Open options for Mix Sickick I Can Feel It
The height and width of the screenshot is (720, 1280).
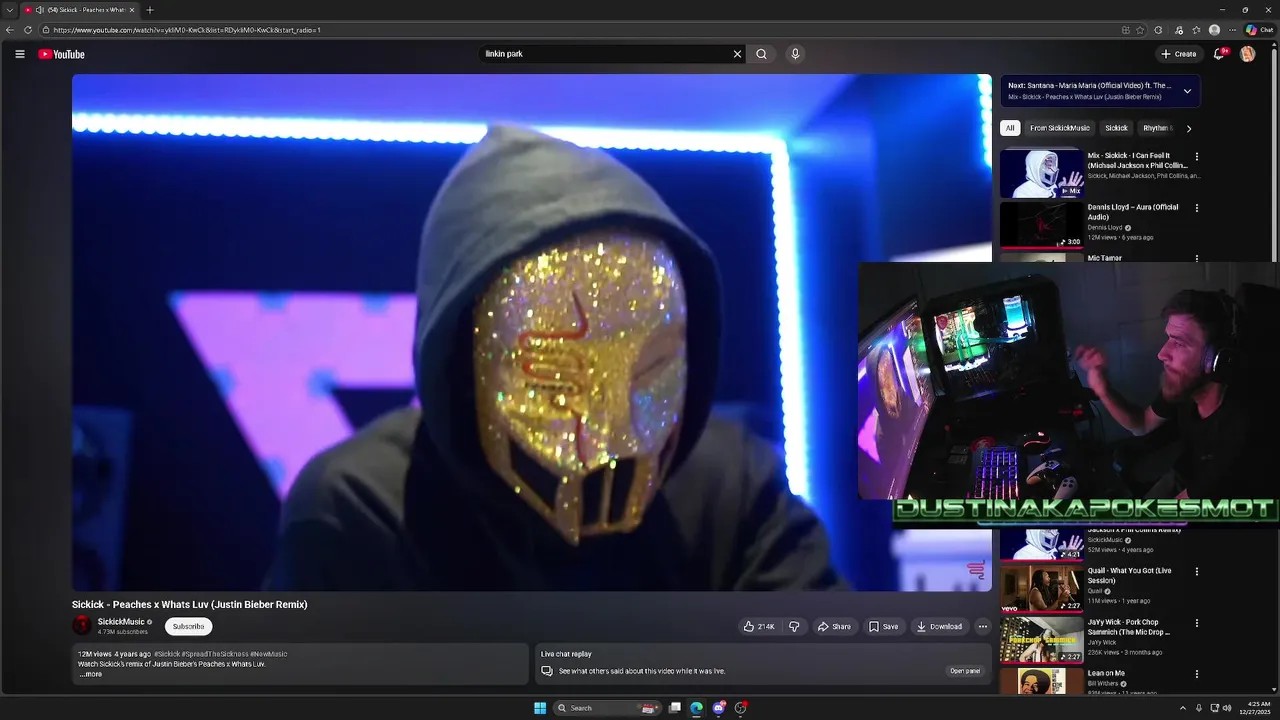point(1196,156)
